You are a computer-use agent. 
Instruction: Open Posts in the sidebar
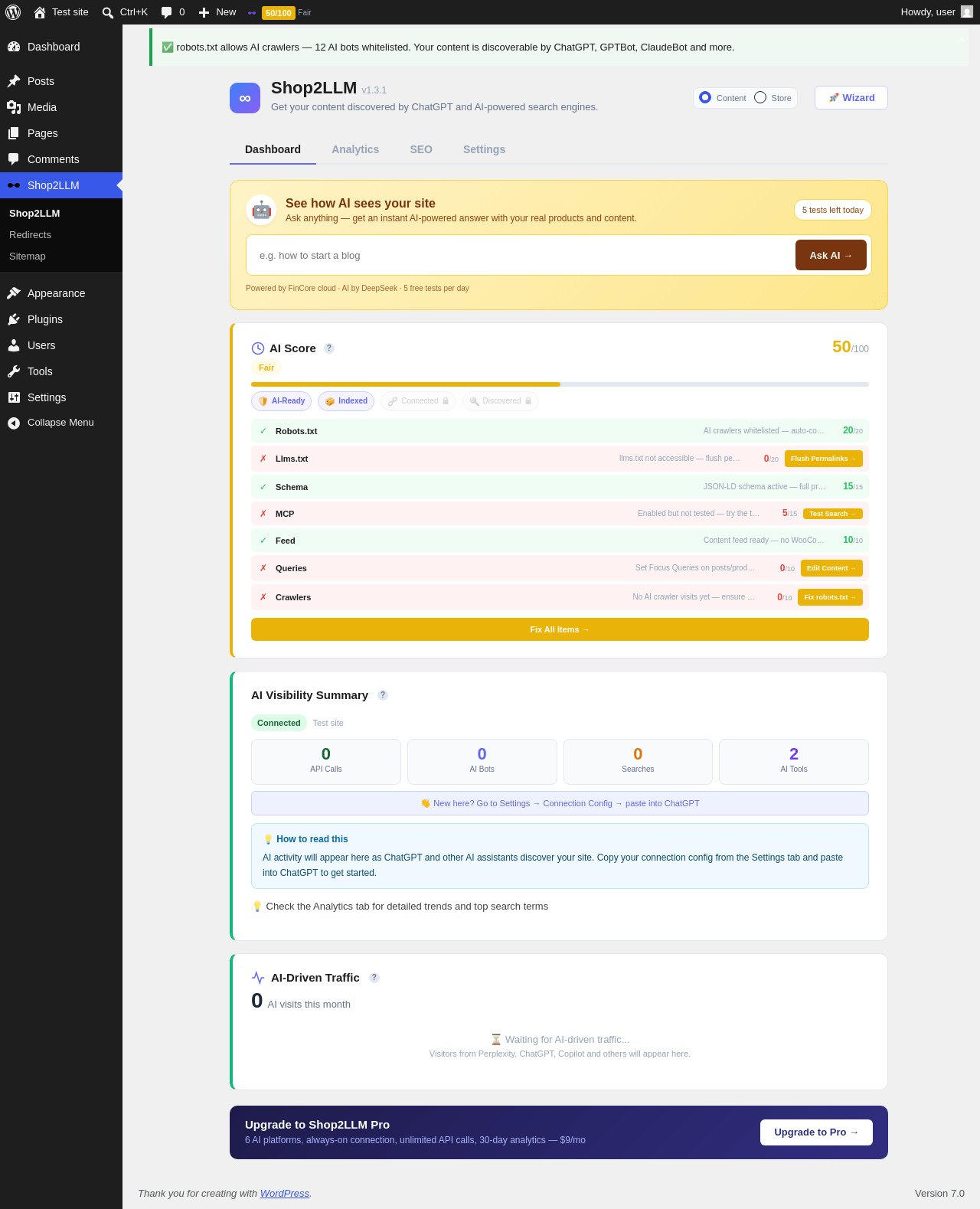(61, 81)
